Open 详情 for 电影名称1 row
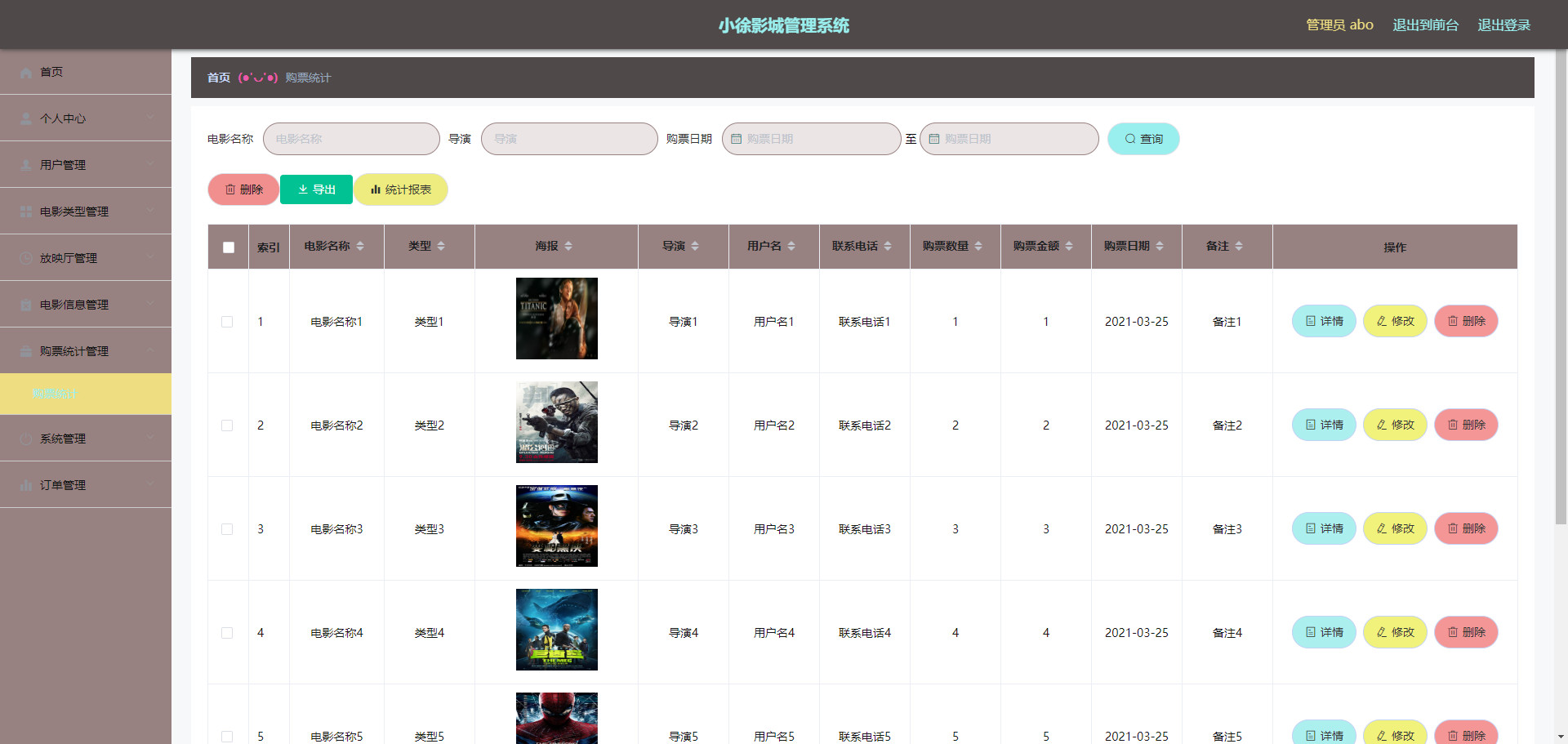Image resolution: width=1568 pixels, height=744 pixels. click(x=1324, y=321)
